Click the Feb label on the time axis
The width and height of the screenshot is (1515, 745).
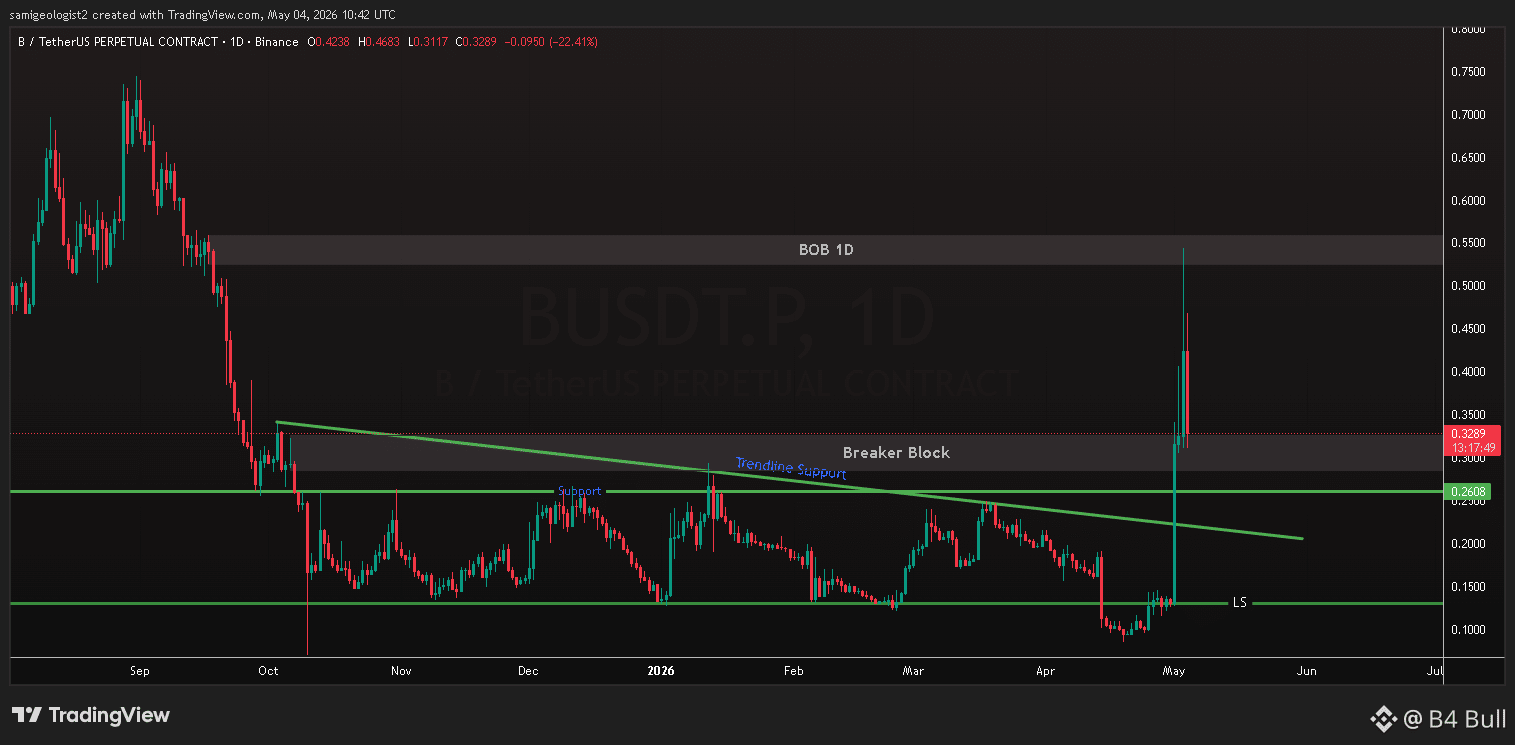click(x=794, y=671)
